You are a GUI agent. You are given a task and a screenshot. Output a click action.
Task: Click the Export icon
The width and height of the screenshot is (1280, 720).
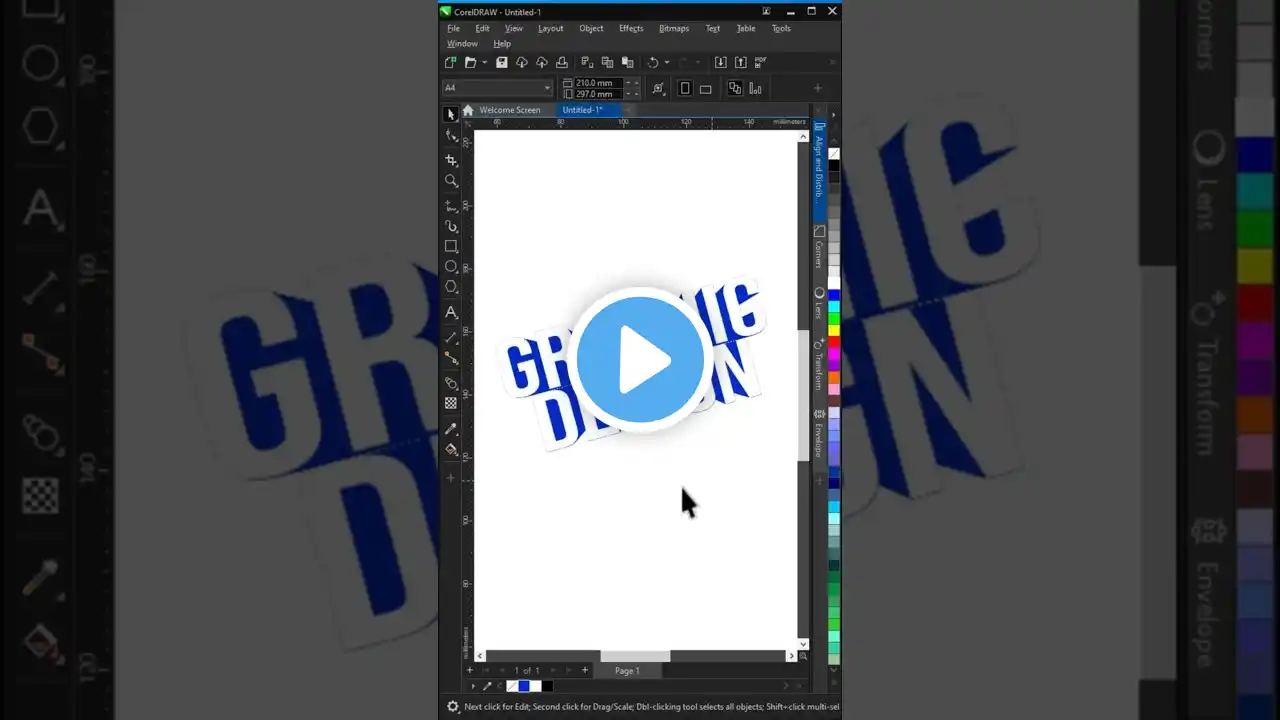pyautogui.click(x=740, y=62)
